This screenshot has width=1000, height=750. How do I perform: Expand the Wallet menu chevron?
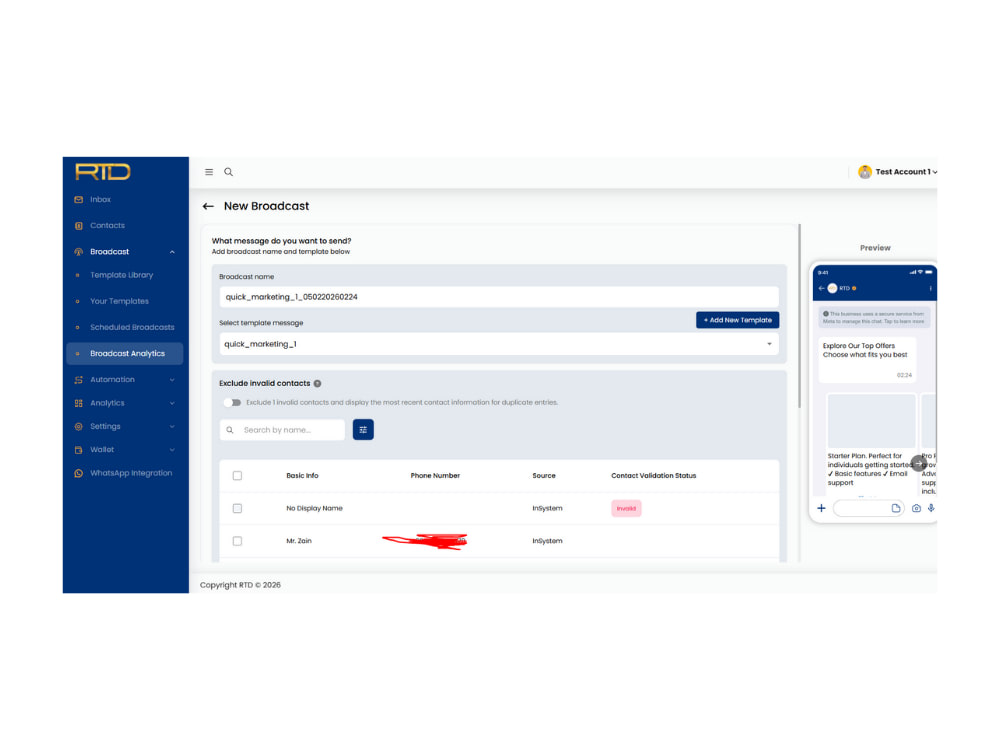pyautogui.click(x=172, y=450)
